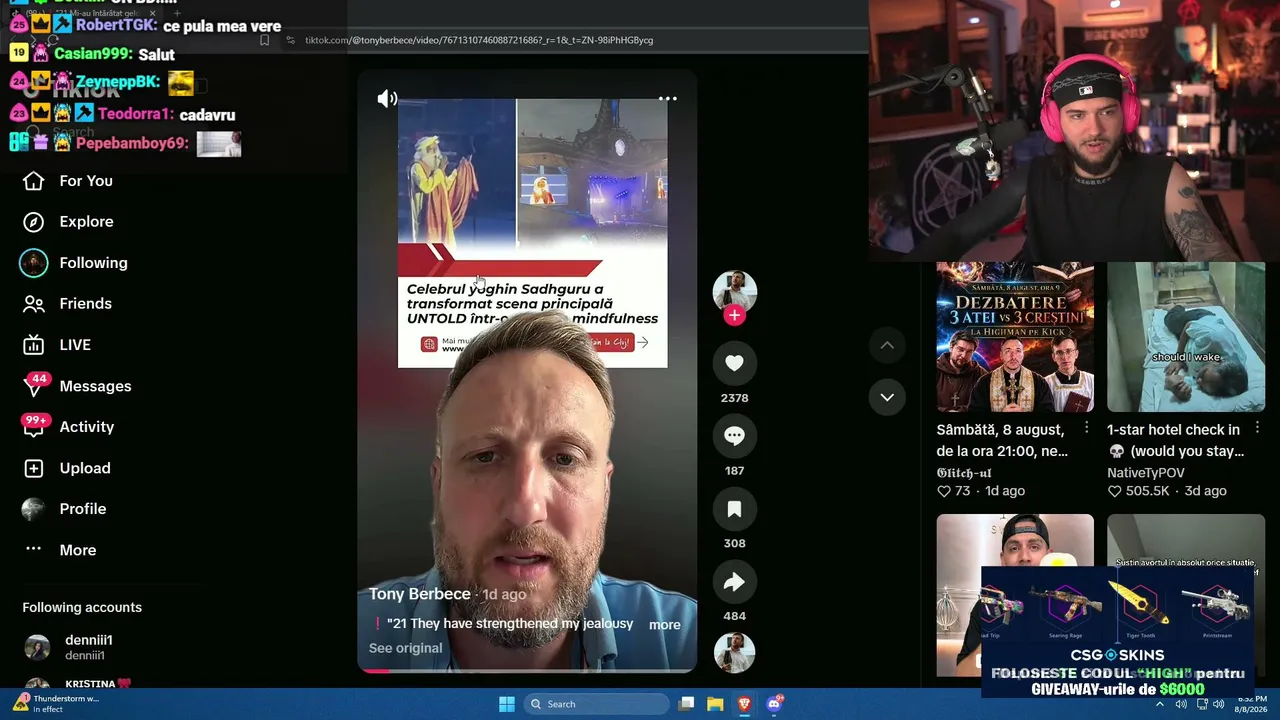Screen dimensions: 1280x720
Task: Open the '1-star hotel check in' video thumbnail
Action: 1186,337
